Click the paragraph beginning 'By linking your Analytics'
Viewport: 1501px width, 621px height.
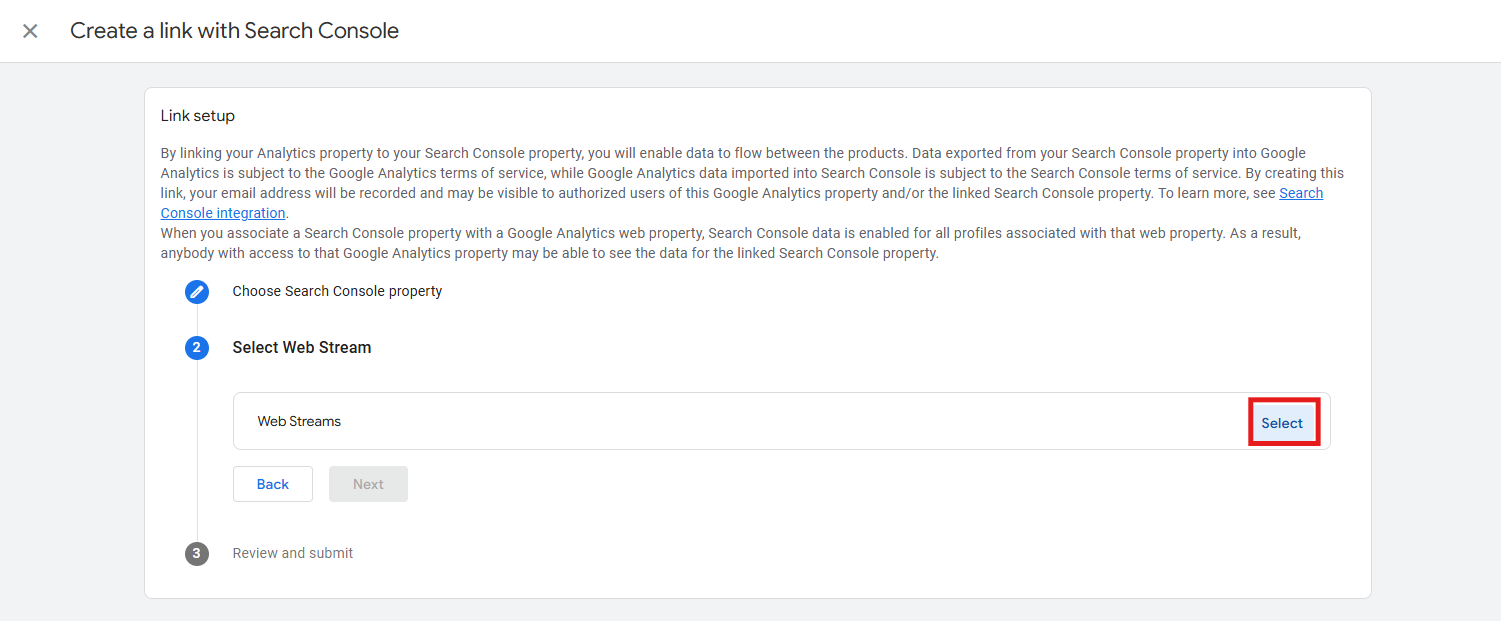click(x=752, y=183)
